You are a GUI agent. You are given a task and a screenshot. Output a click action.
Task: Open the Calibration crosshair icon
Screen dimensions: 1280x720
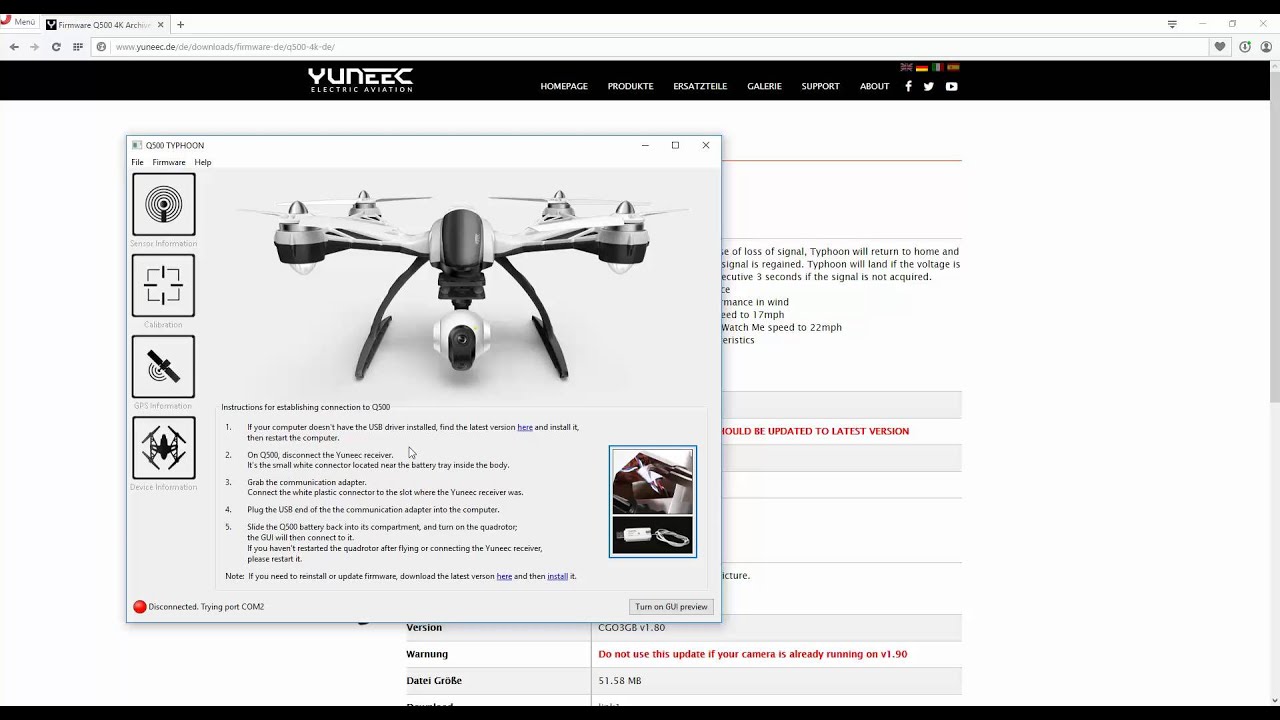163,286
